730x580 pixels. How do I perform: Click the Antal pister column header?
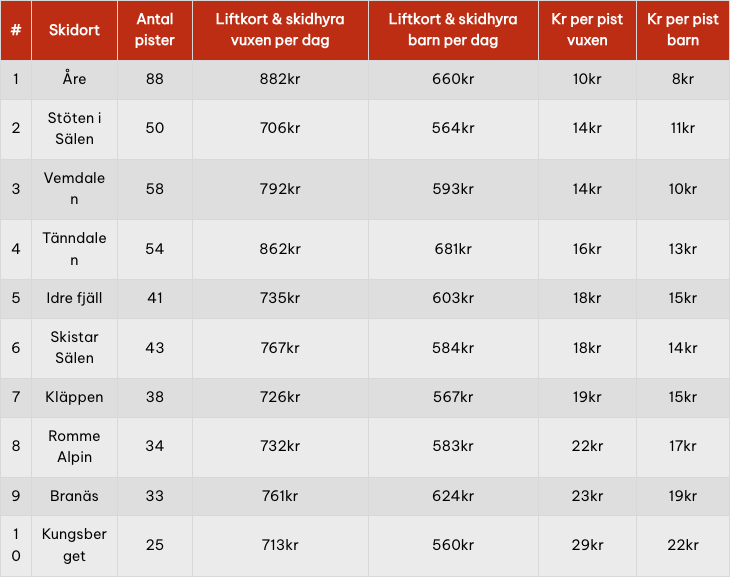click(154, 30)
